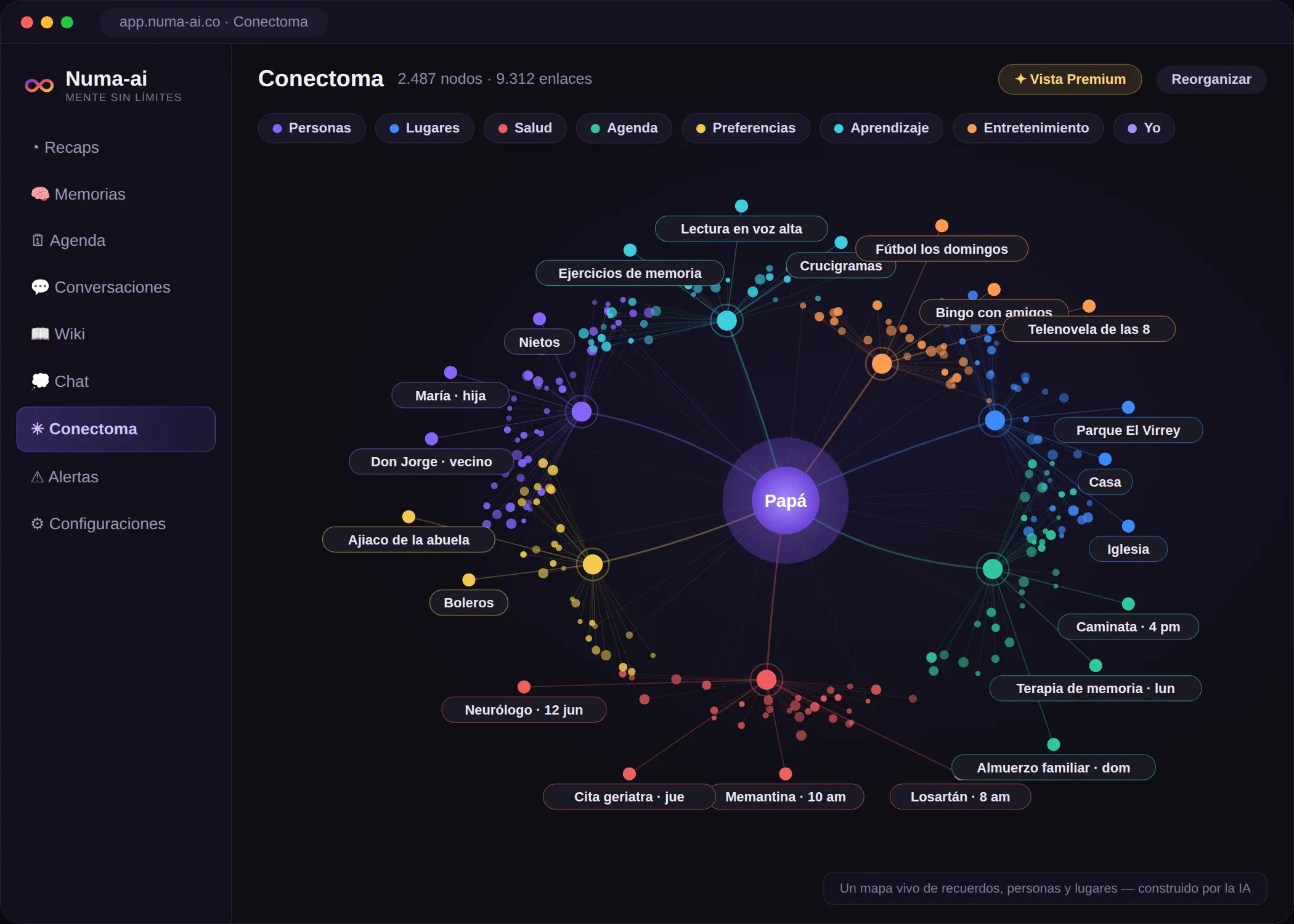Select the Telenovela de las 8 label

pos(1089,330)
